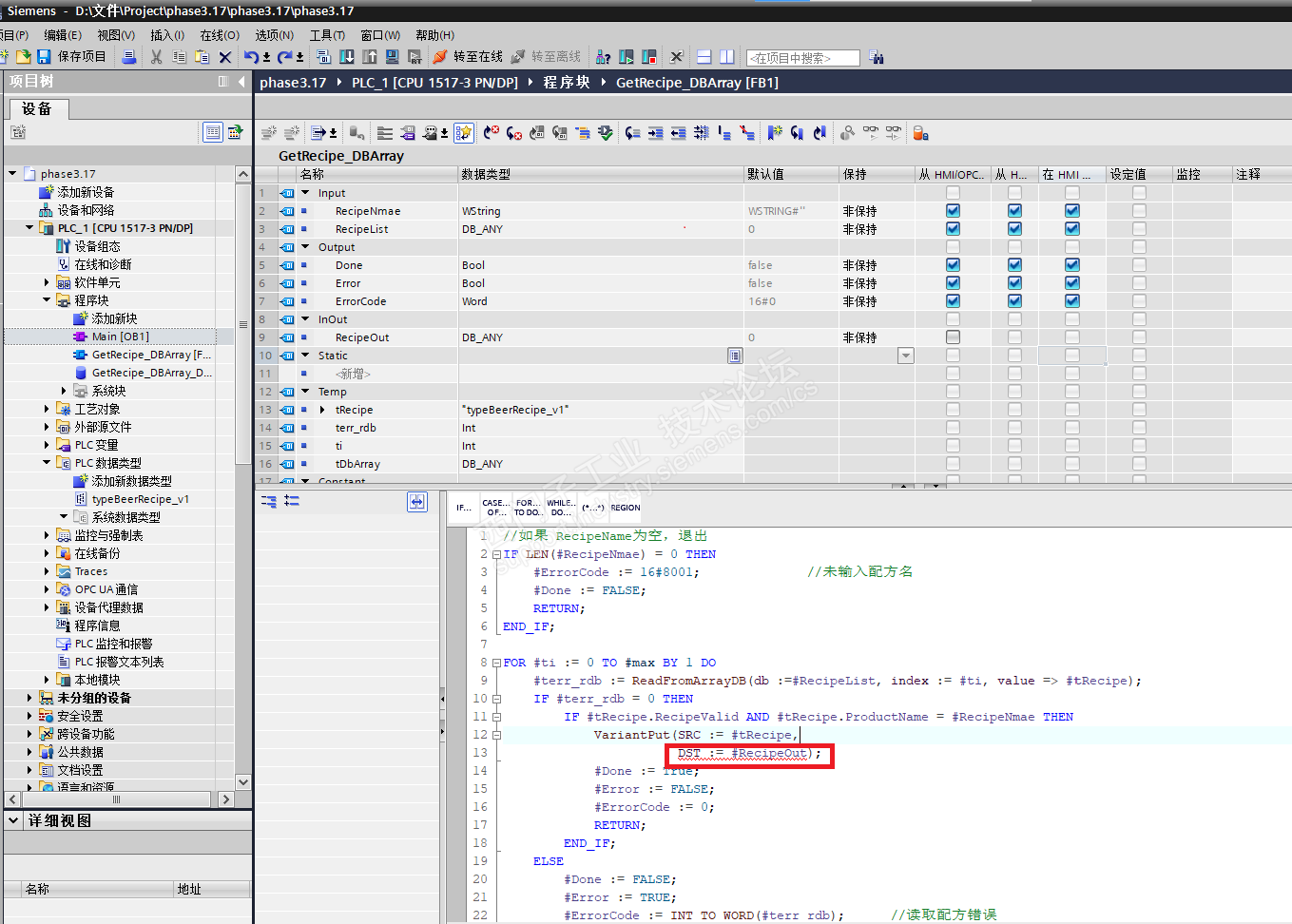Open the retain dropdown in Static row
The height and width of the screenshot is (924, 1292).
point(905,356)
